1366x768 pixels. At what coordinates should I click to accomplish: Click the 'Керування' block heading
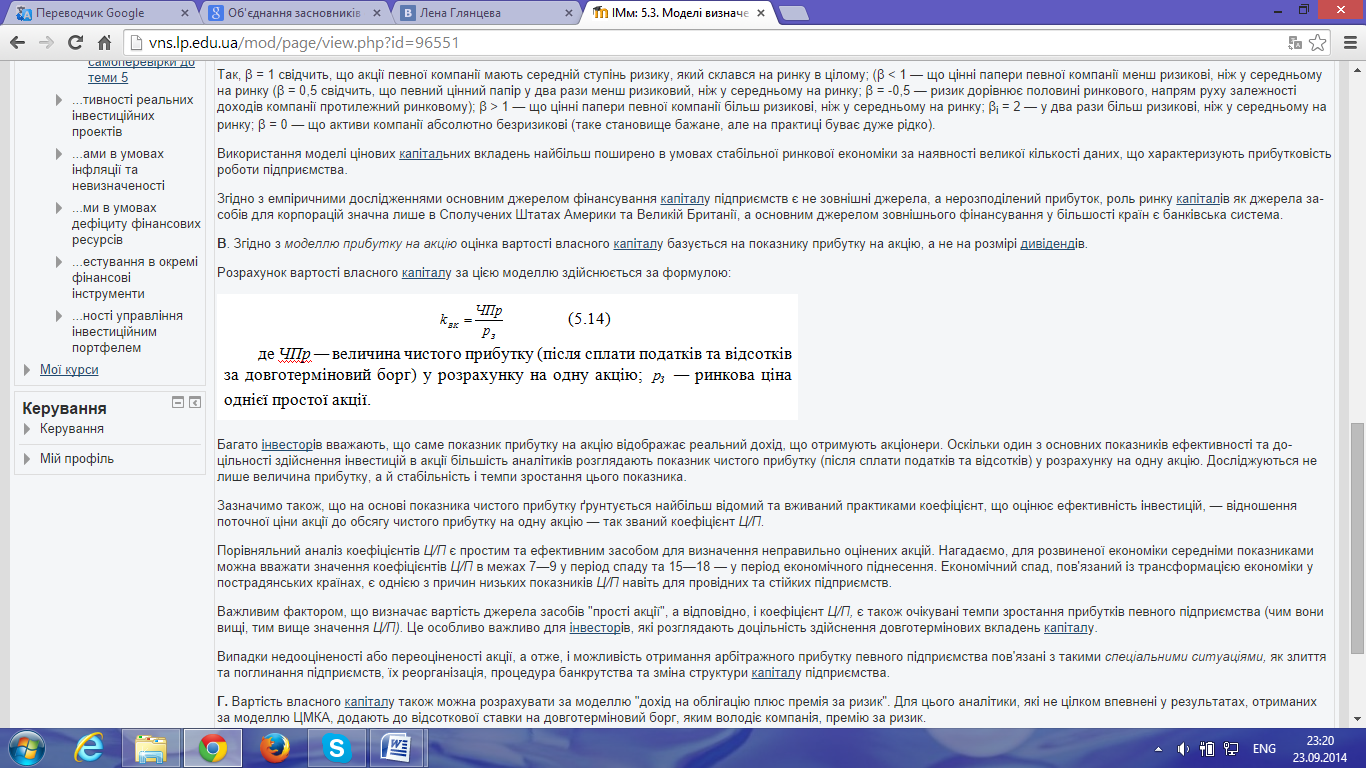pyautogui.click(x=64, y=408)
